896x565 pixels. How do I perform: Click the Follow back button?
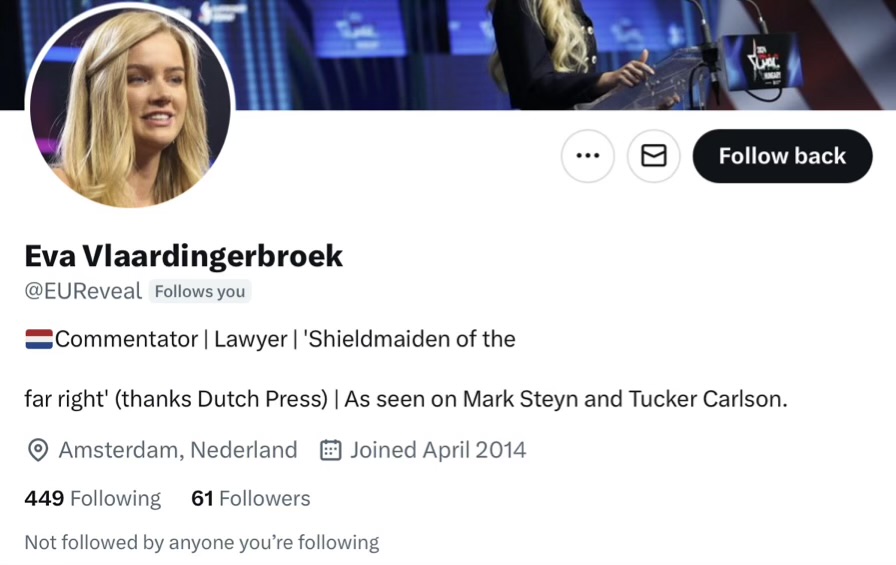[x=782, y=156]
